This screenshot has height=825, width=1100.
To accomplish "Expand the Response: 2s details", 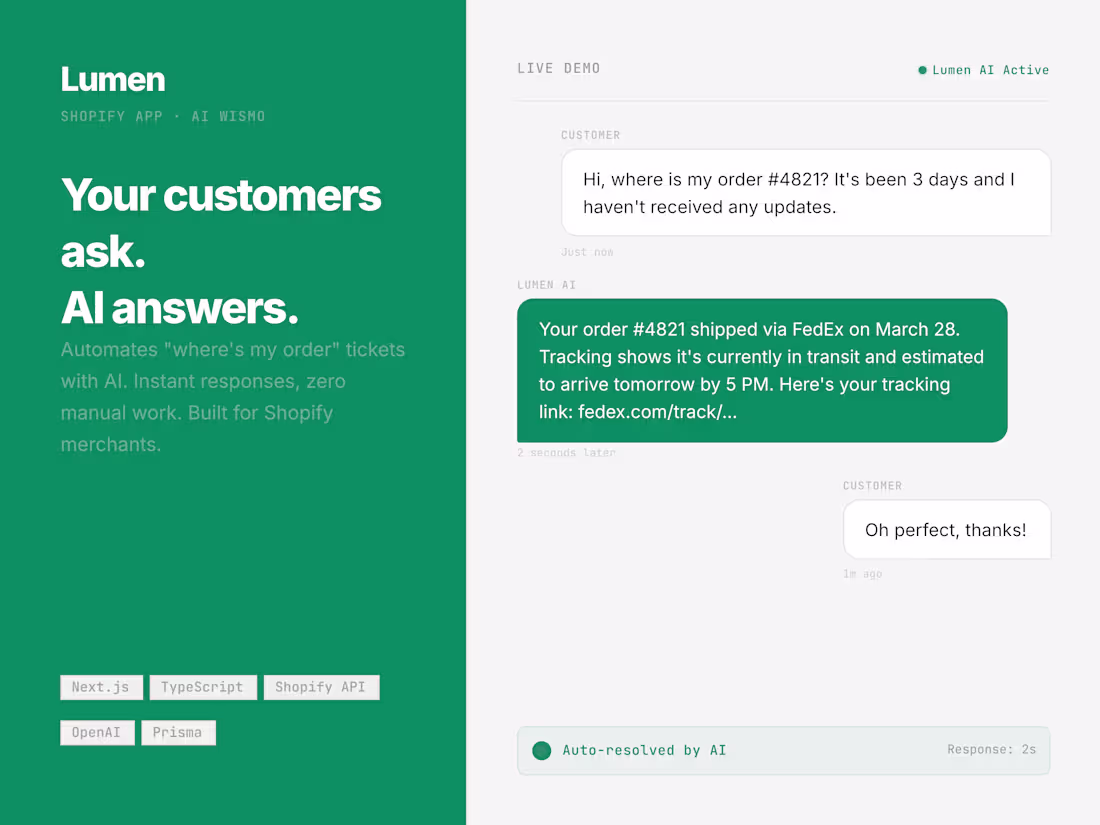I will [992, 749].
